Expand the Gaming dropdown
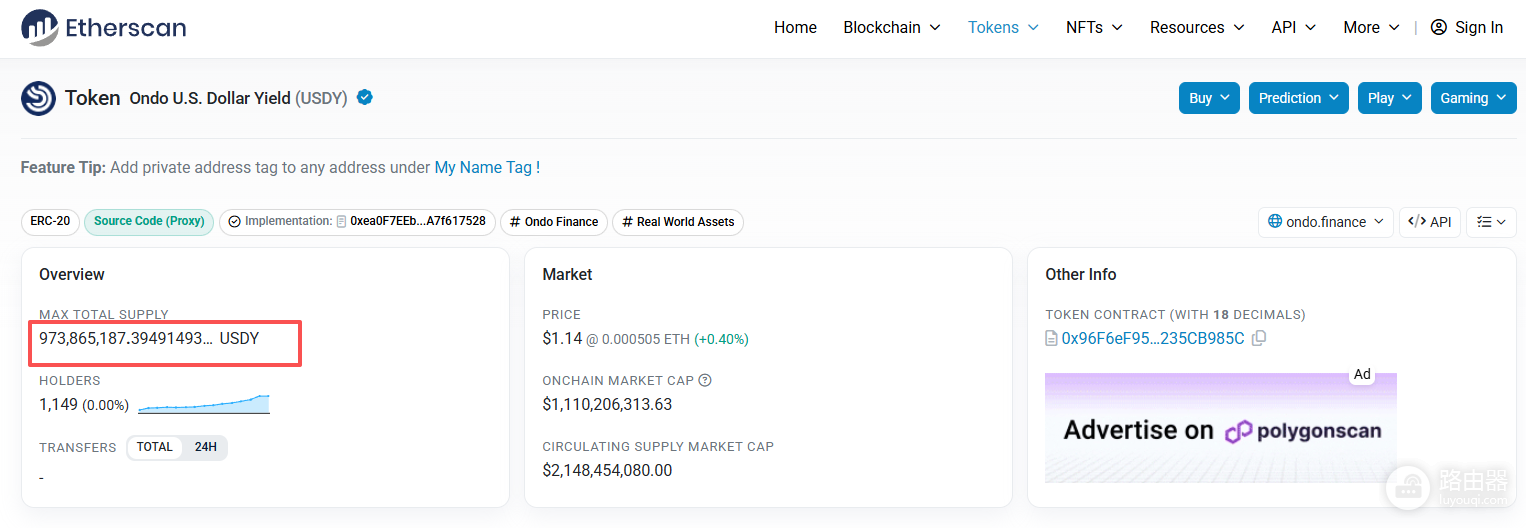This screenshot has width=1526, height=528. [x=1473, y=98]
